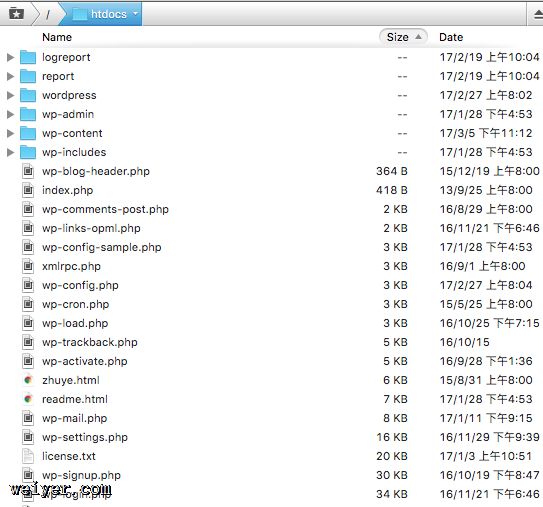Select the wp-content folder name
543x507 pixels.
tap(72, 133)
